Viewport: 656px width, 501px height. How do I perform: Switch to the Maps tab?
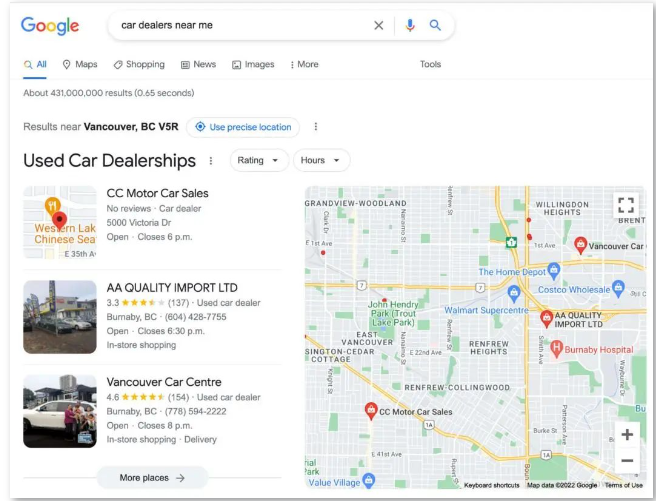click(x=80, y=64)
